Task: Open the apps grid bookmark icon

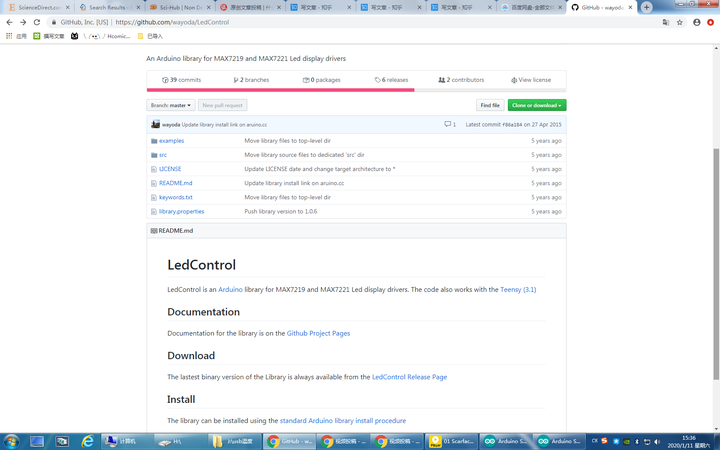Action: coord(9,36)
